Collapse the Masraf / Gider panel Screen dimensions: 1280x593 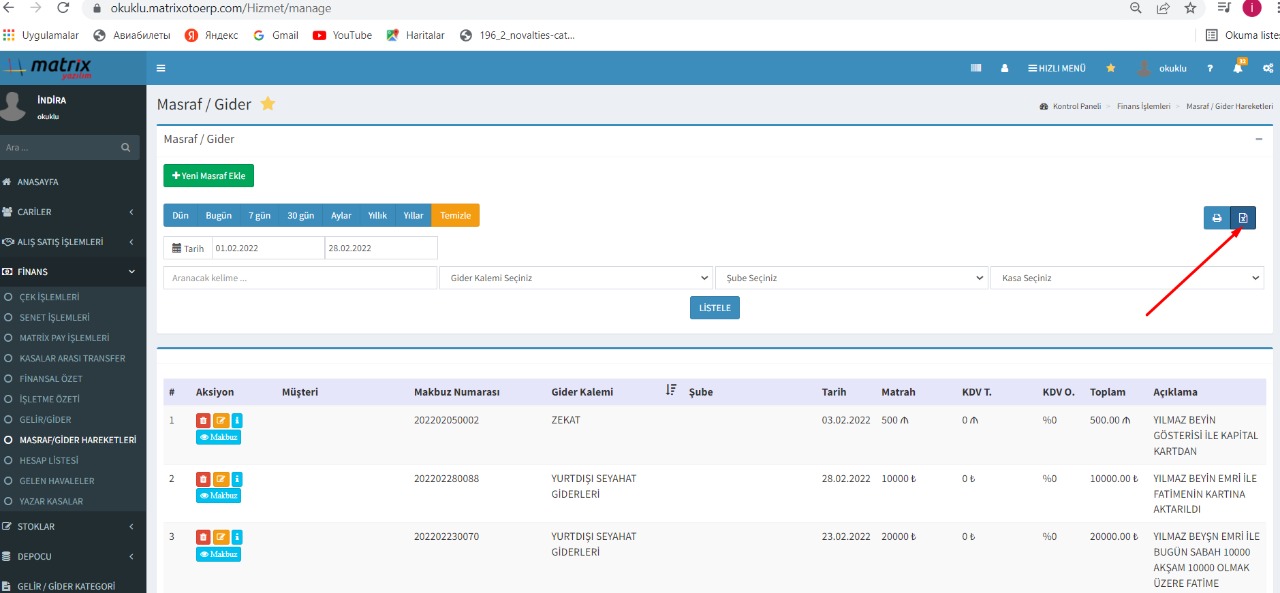(1259, 139)
